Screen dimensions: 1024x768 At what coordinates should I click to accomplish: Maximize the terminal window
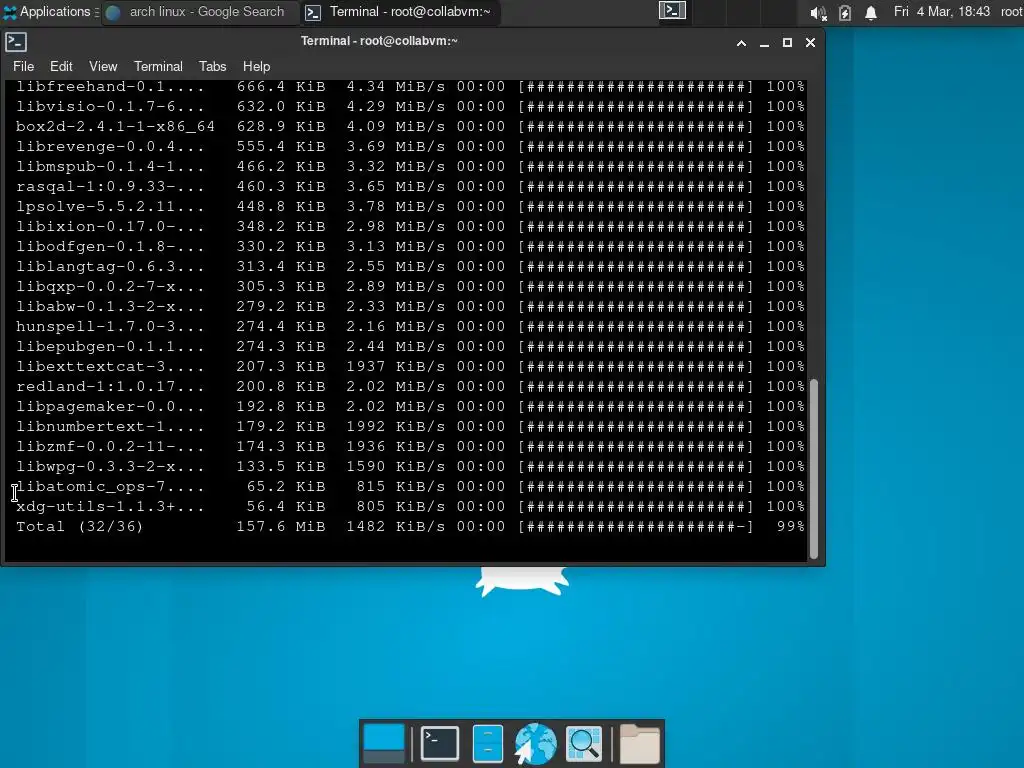(787, 43)
